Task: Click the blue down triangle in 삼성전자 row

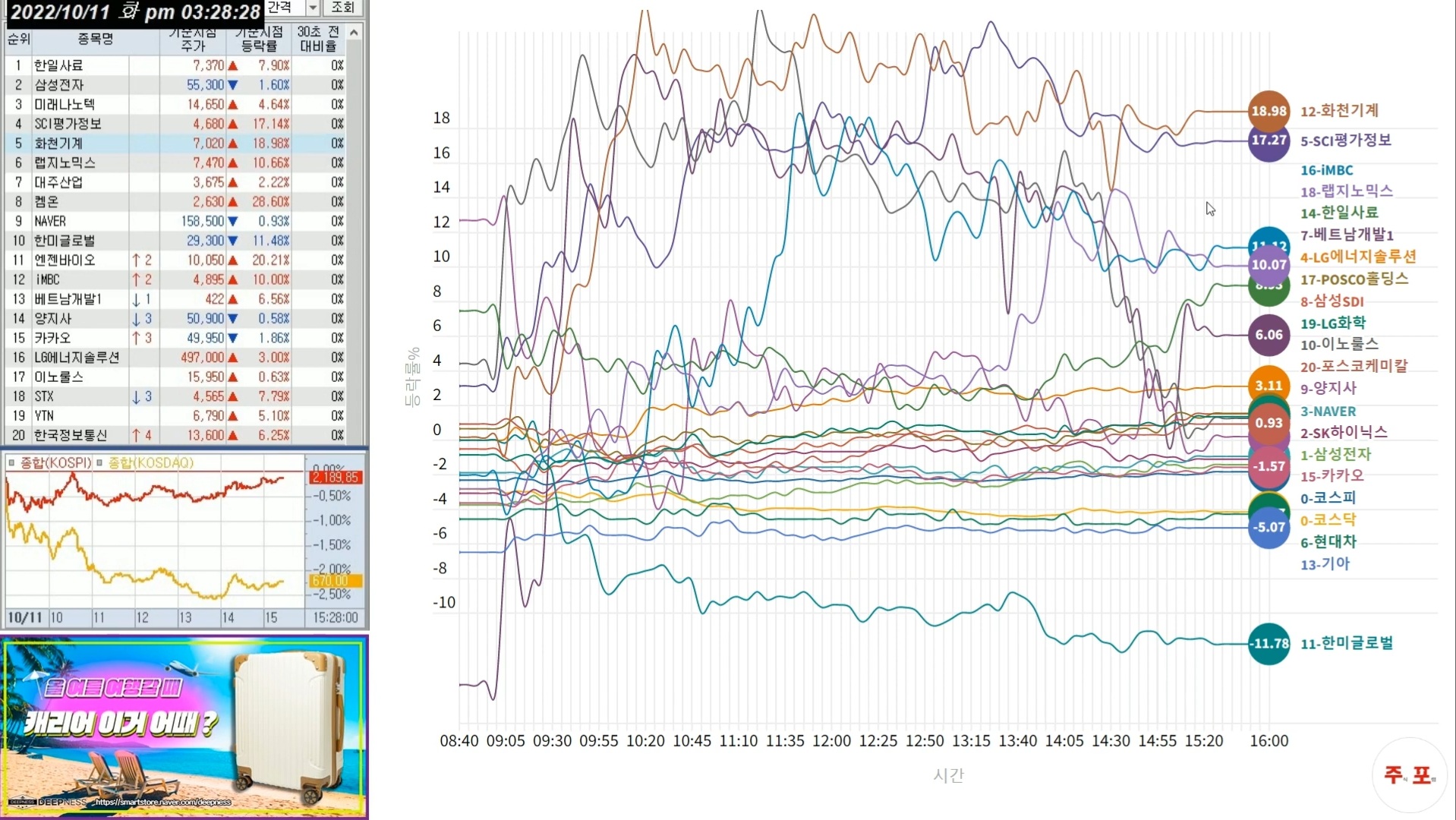Action: (x=233, y=85)
